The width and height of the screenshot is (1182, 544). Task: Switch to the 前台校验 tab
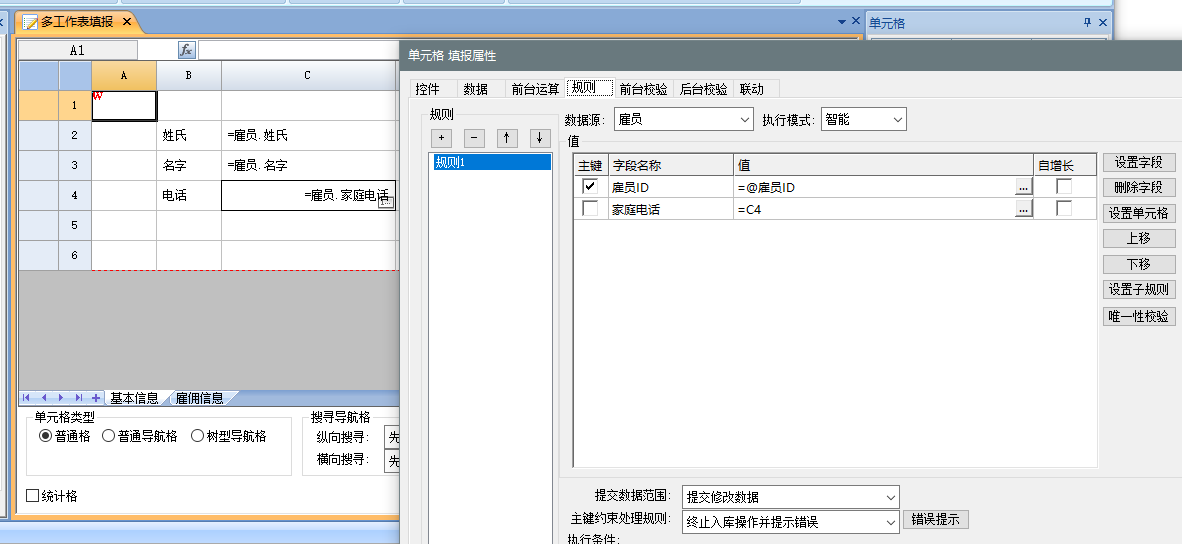click(643, 89)
